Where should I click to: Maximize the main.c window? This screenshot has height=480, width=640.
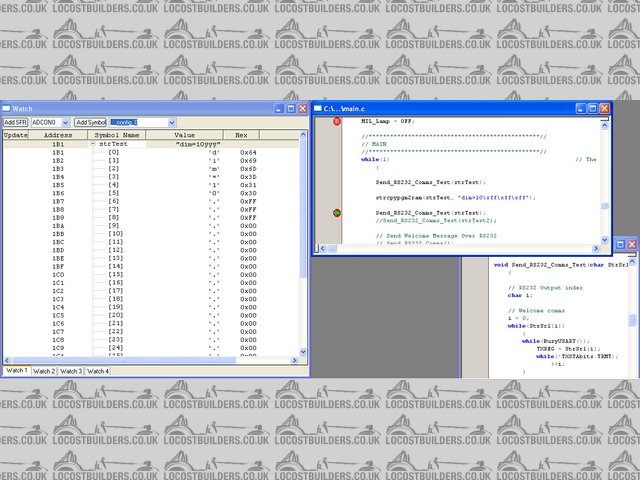click(593, 109)
